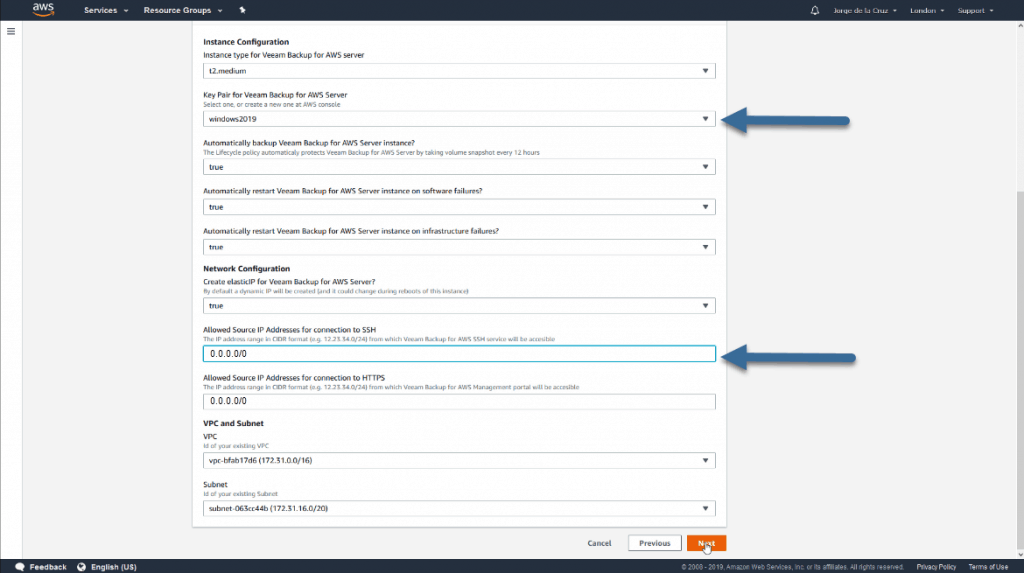The width and height of the screenshot is (1024, 573).
Task: Expand the Jorge de la Cruz account menu
Action: [x=865, y=10]
